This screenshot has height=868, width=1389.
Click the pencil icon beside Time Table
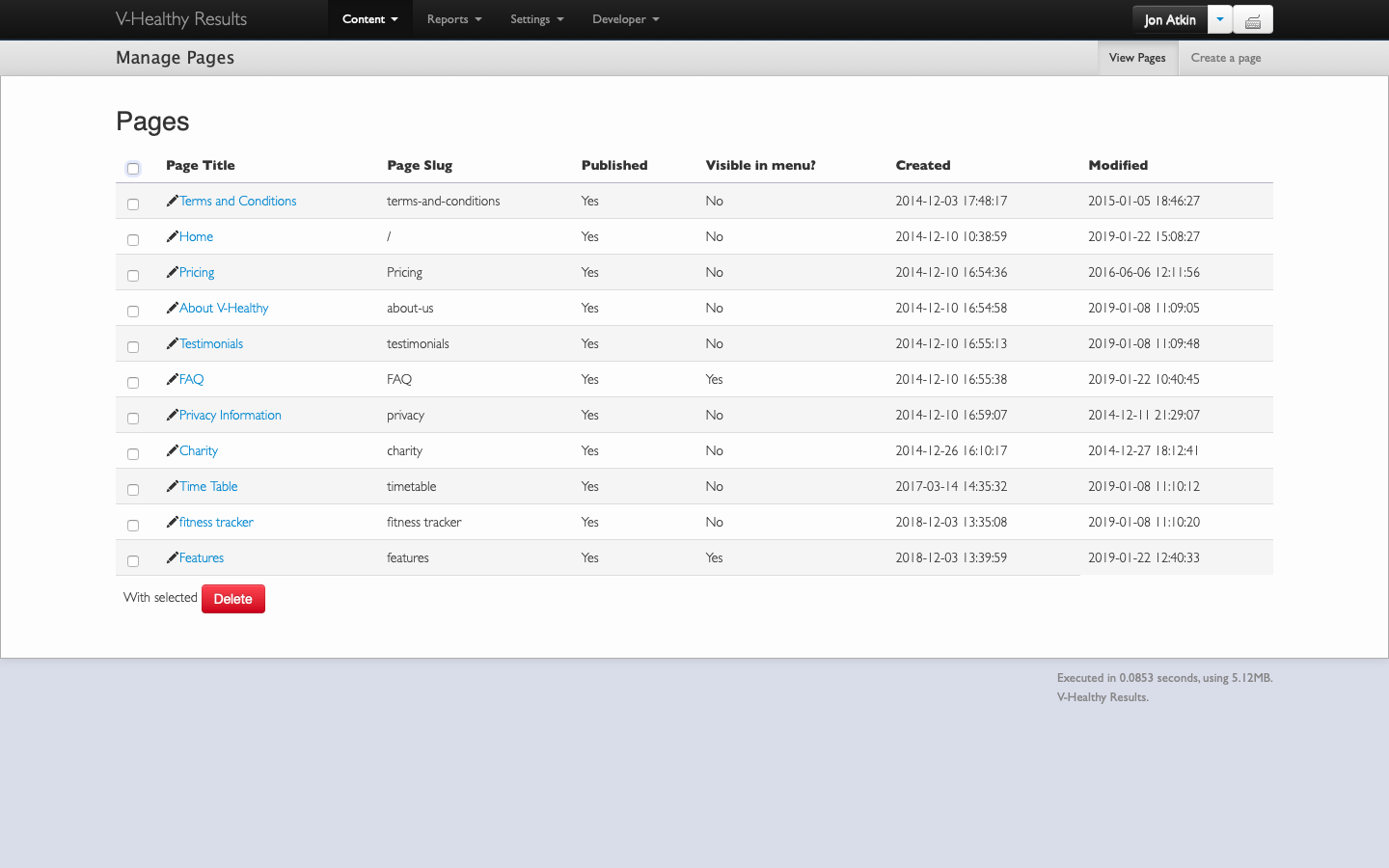pos(172,486)
